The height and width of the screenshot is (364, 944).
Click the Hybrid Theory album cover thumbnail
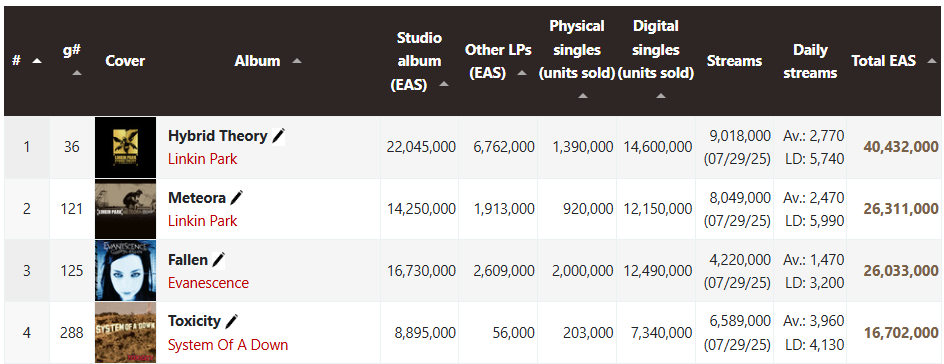pyautogui.click(x=125, y=147)
